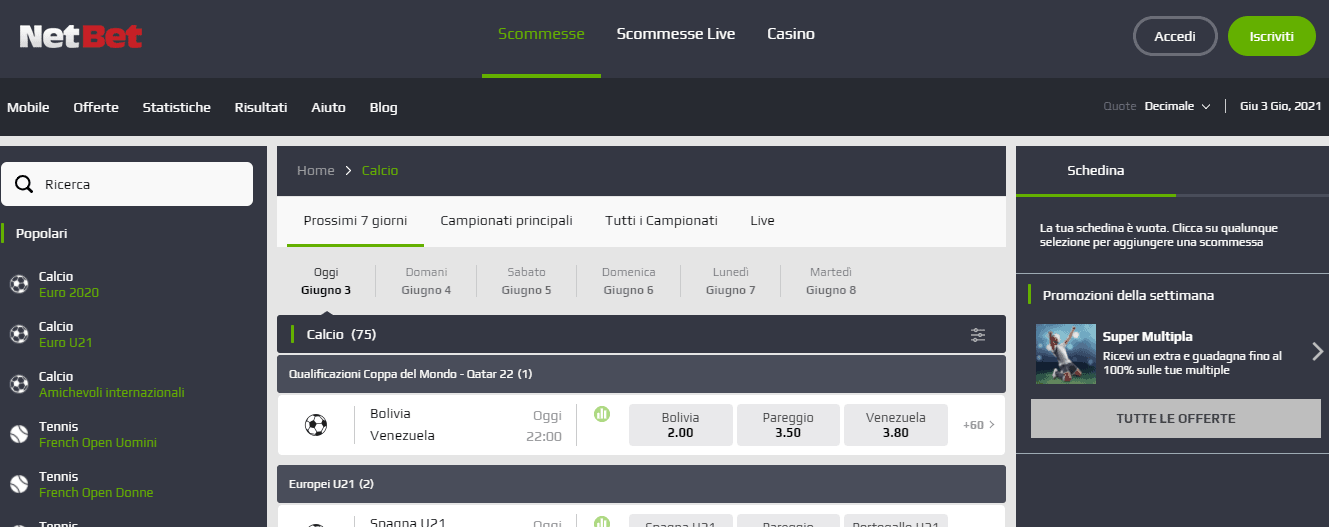Open next promotion with right chevron
Image resolution: width=1329 pixels, height=527 pixels.
pos(1317,351)
